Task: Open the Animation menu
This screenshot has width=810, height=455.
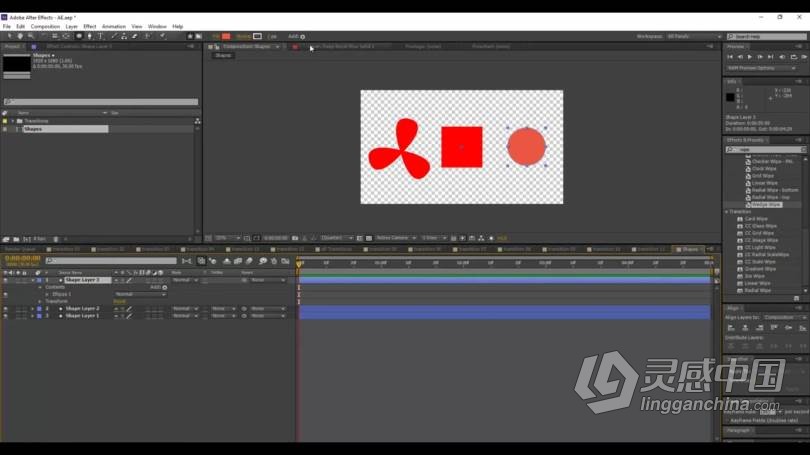Action: [114, 26]
